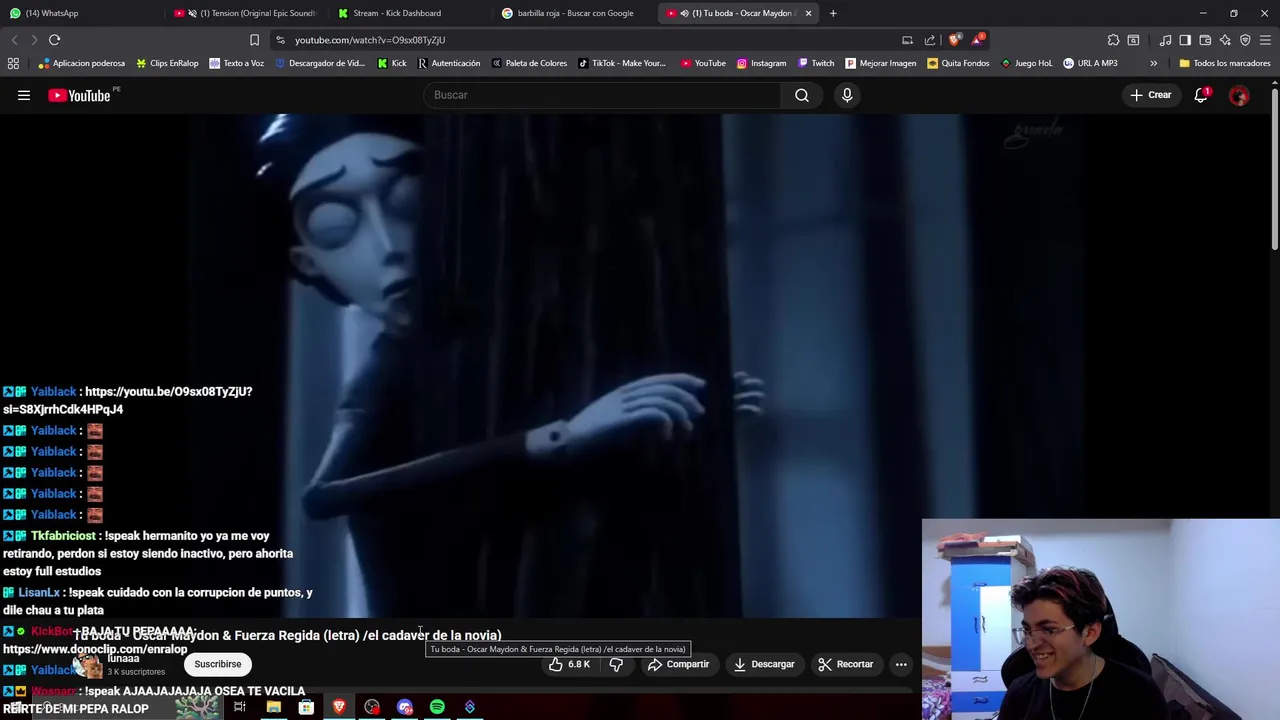The height and width of the screenshot is (720, 1280).
Task: Open the Leo AI sparkle icon
Action: pyautogui.click(x=1225, y=40)
